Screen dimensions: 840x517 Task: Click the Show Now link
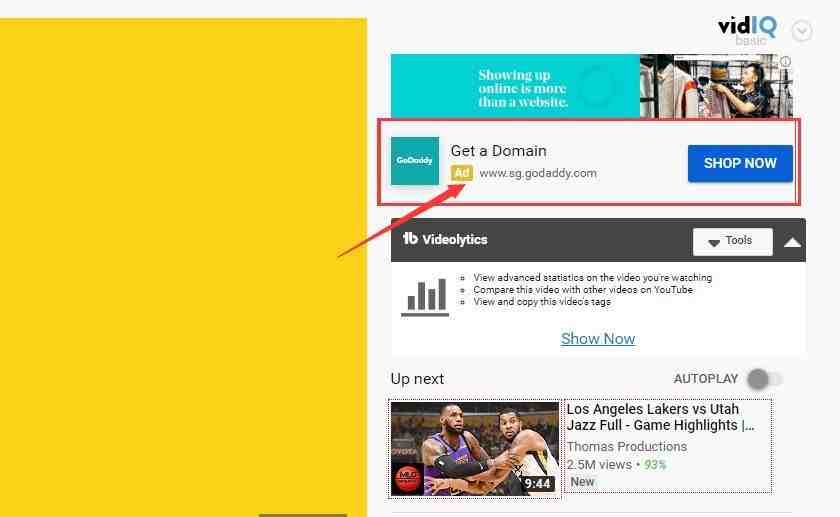598,339
